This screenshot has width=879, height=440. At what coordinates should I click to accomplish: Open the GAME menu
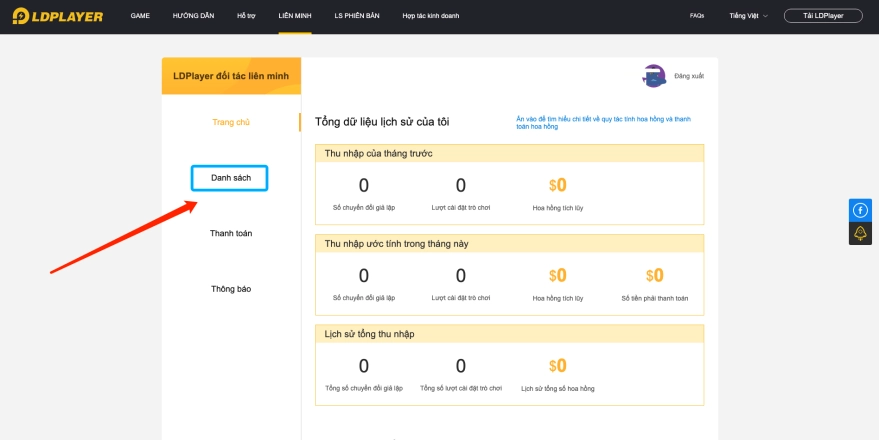tap(140, 16)
